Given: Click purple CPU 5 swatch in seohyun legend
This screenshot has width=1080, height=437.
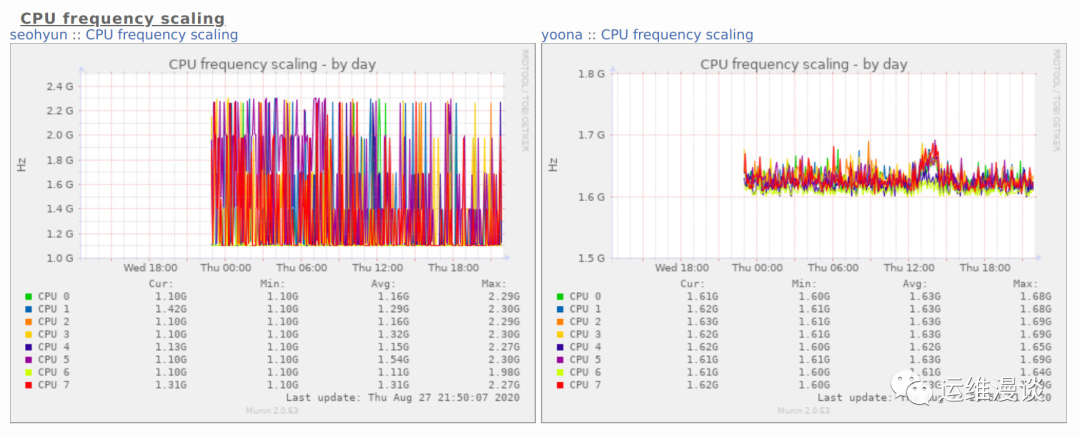Looking at the screenshot, I should tap(28, 360).
